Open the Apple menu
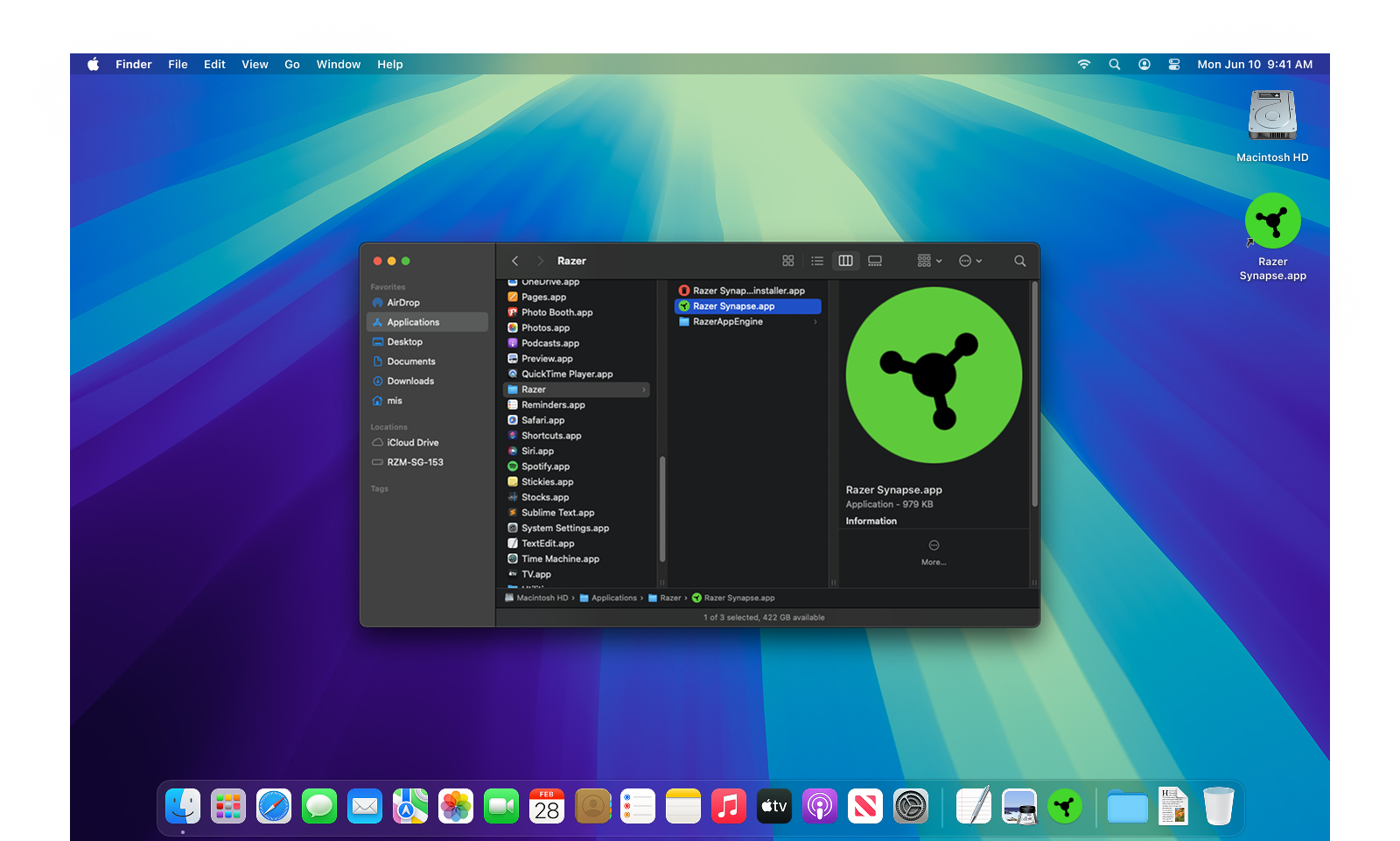This screenshot has height=841, width=1400. [x=94, y=64]
